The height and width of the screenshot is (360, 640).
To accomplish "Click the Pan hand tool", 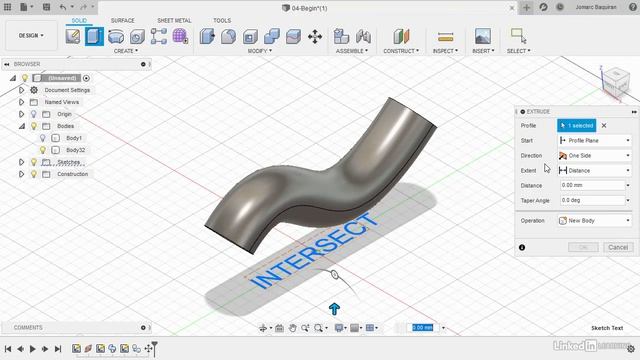I will point(292,328).
